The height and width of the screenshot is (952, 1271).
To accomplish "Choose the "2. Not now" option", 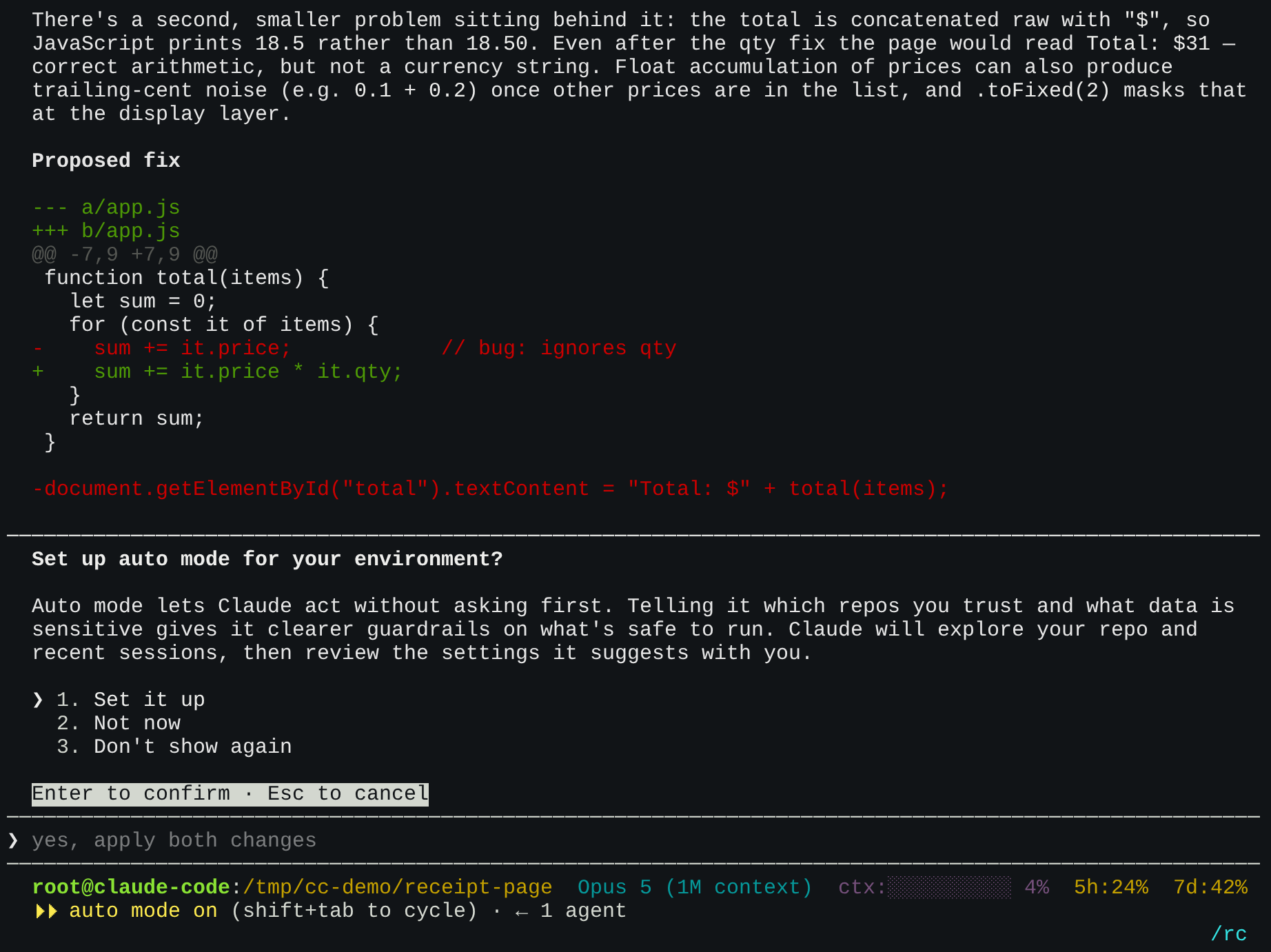I will [119, 723].
